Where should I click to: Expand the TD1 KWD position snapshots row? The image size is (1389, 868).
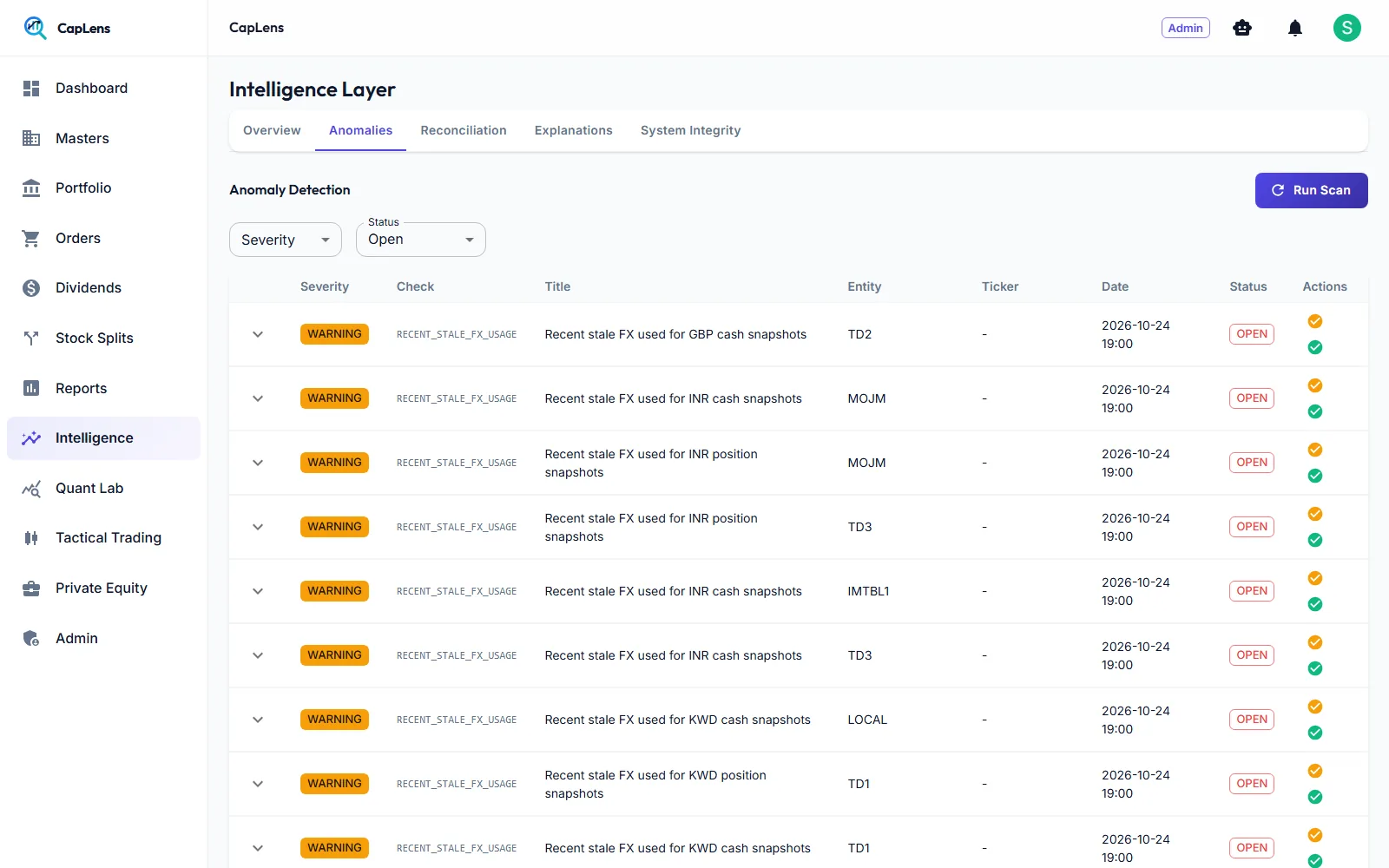pyautogui.click(x=258, y=784)
